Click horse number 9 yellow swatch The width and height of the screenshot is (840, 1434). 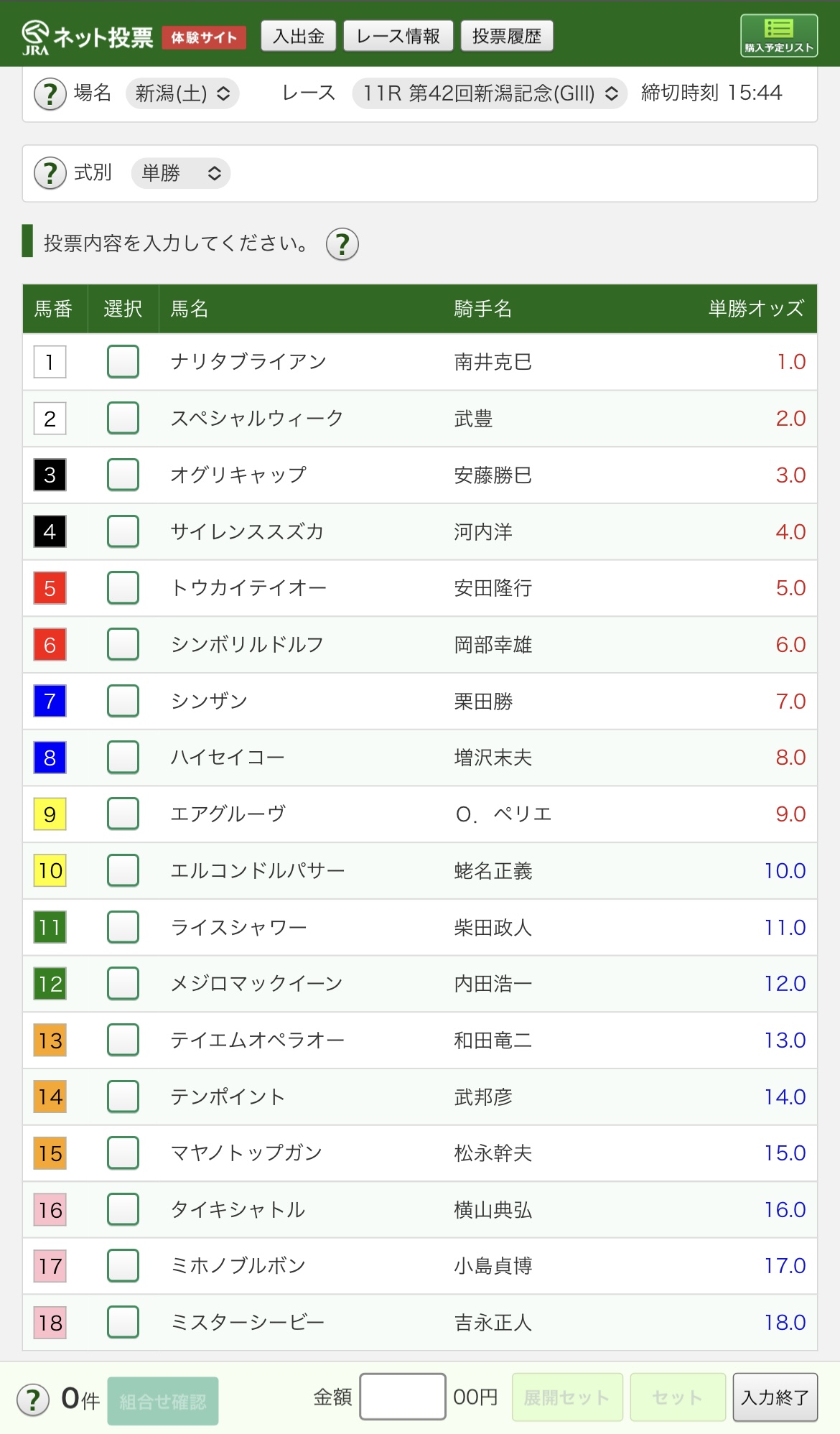(50, 814)
